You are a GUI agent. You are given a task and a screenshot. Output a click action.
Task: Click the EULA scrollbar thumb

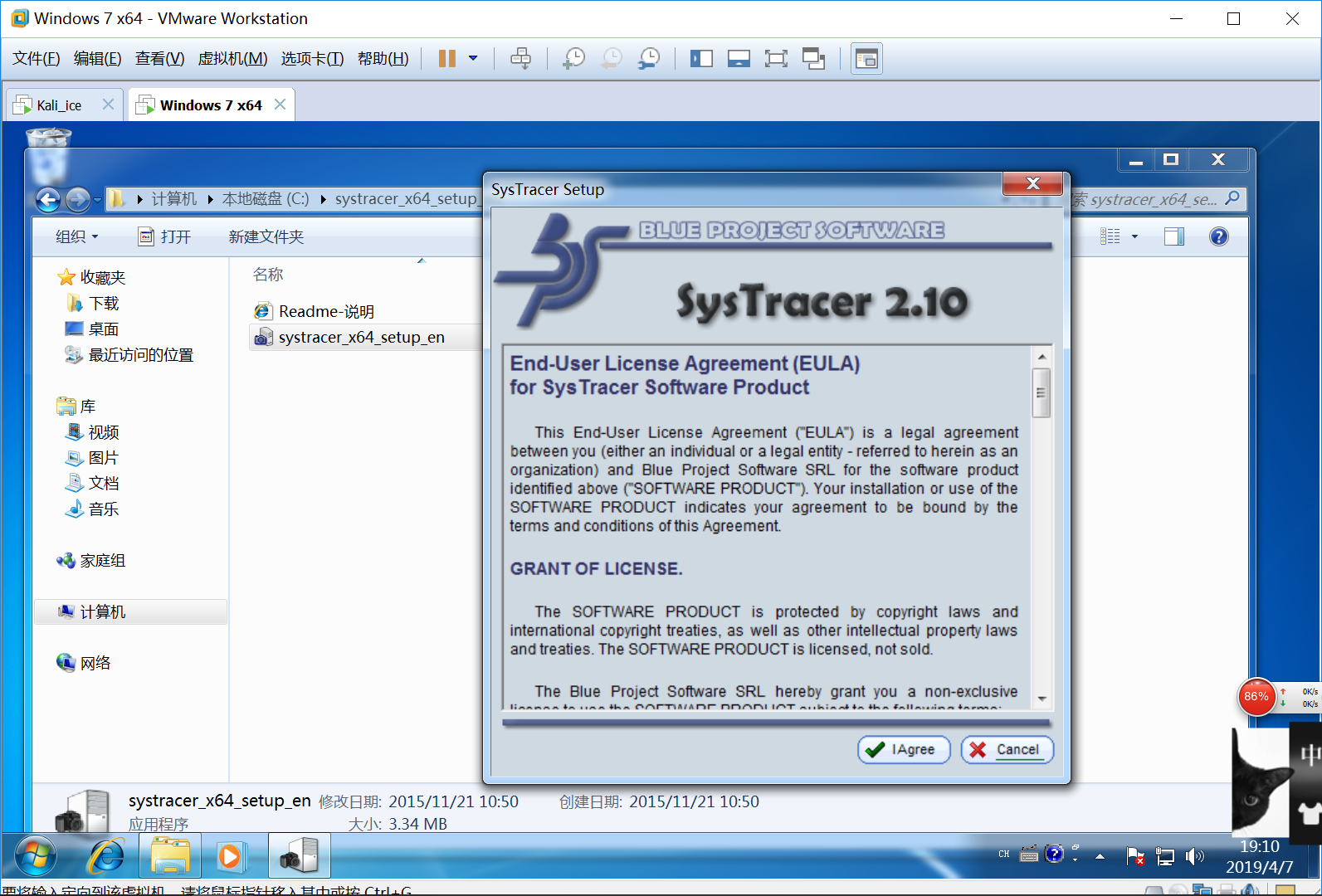click(1042, 393)
